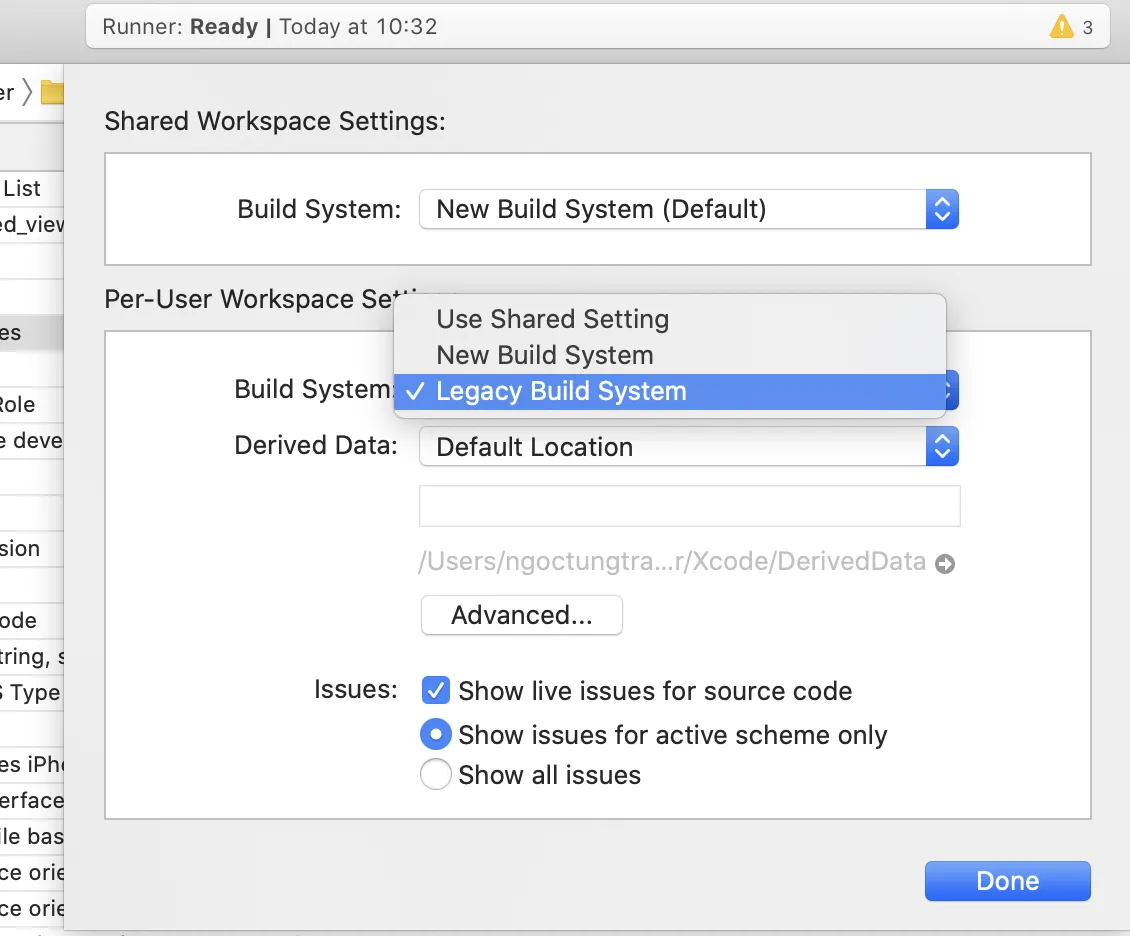
Task: Click the empty Derived Data path field
Action: point(689,506)
